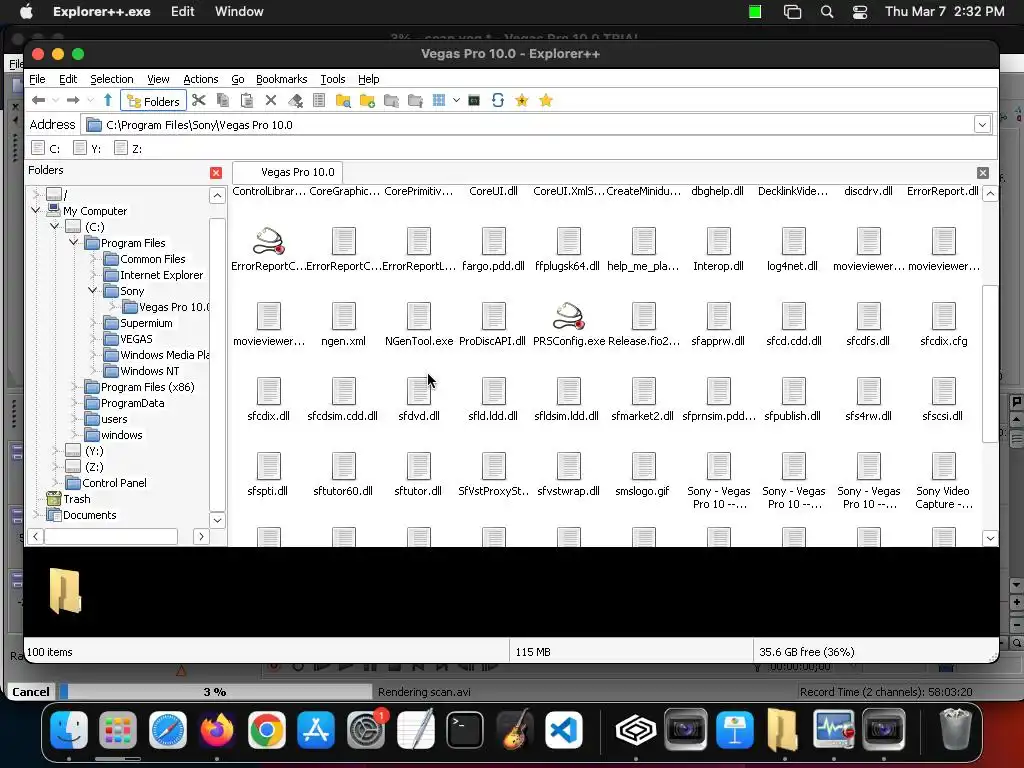Collapse My Computer tree node
The height and width of the screenshot is (768, 1024).
tap(36, 210)
